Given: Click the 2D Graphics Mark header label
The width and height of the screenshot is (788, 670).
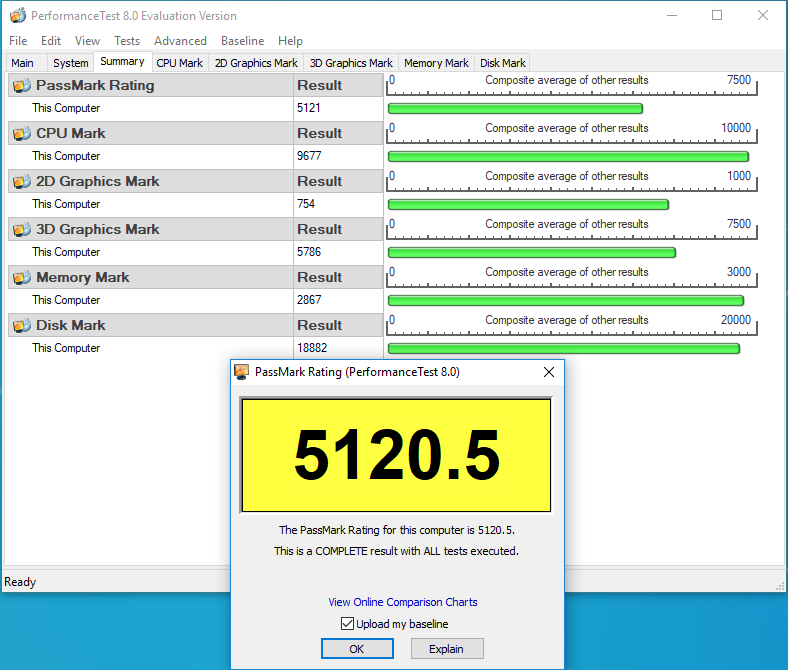Looking at the screenshot, I should point(97,181).
